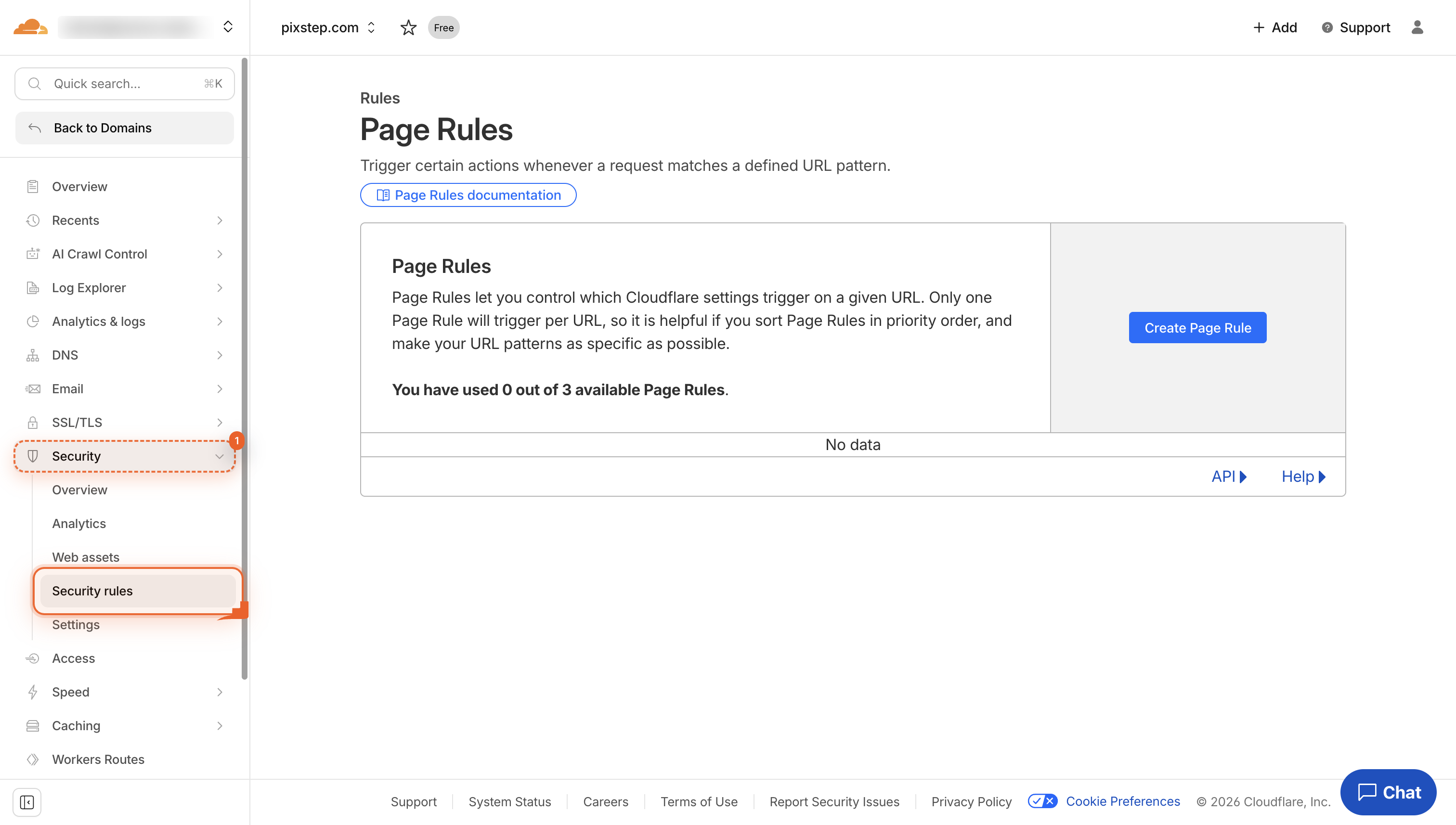Open Quick search via the magnifier icon
The height and width of the screenshot is (825, 1456).
coord(34,83)
